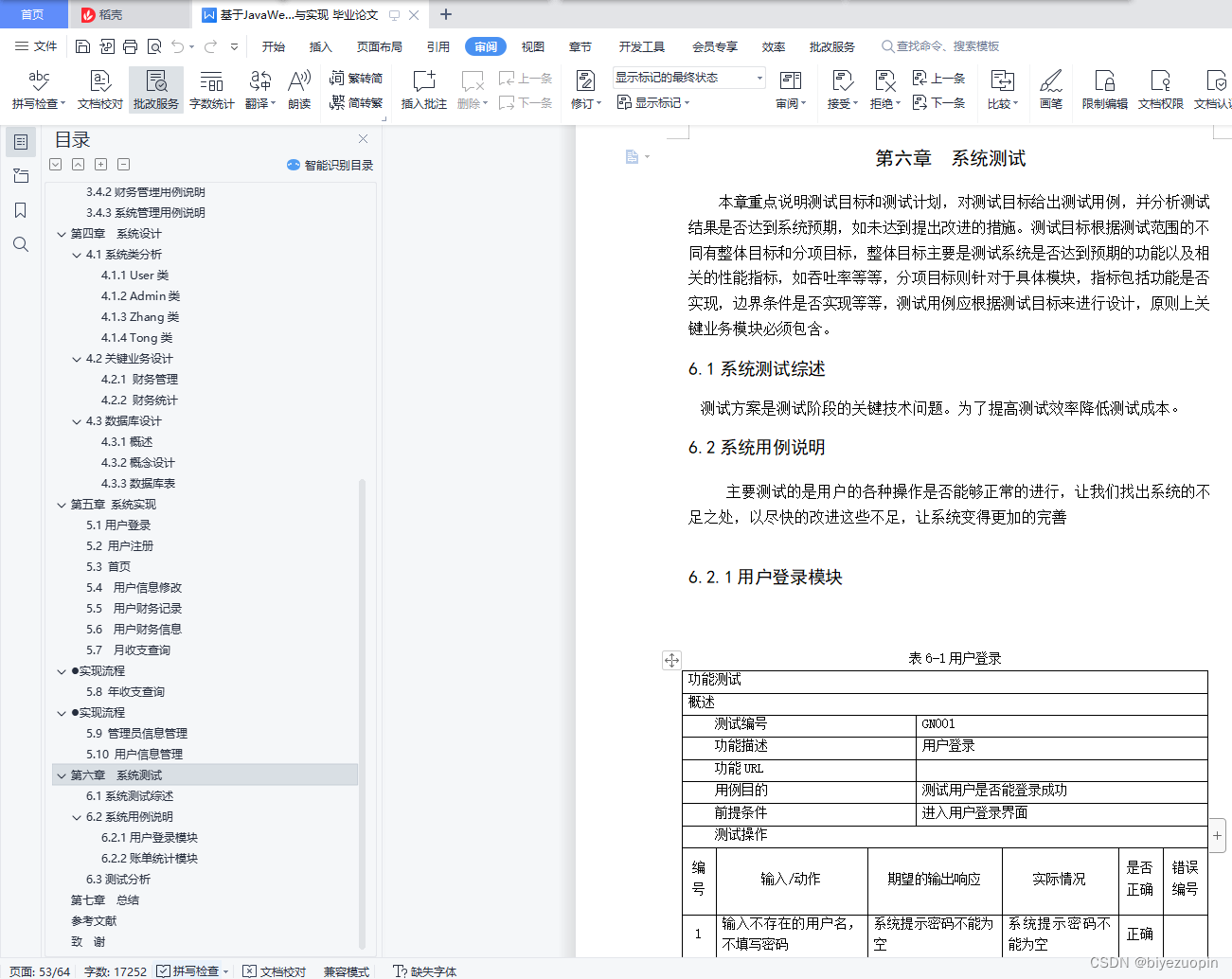Select the outline view icon in sidebar
This screenshot has width=1232, height=979.
(x=21, y=142)
